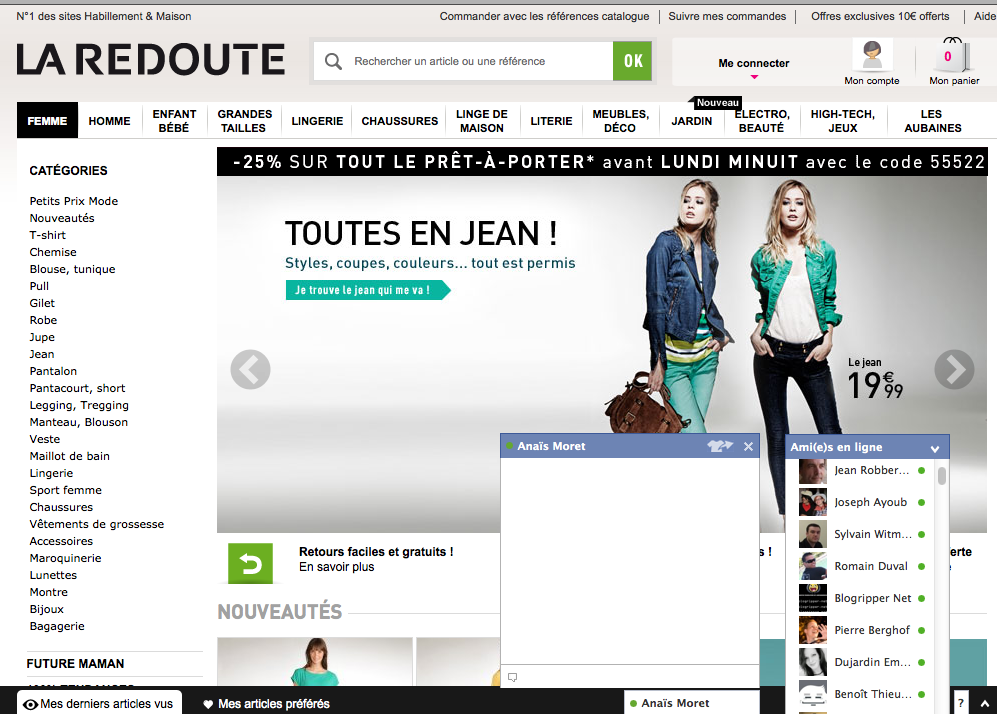
Task: Close the Anaïs Moret chat window
Action: click(748, 446)
